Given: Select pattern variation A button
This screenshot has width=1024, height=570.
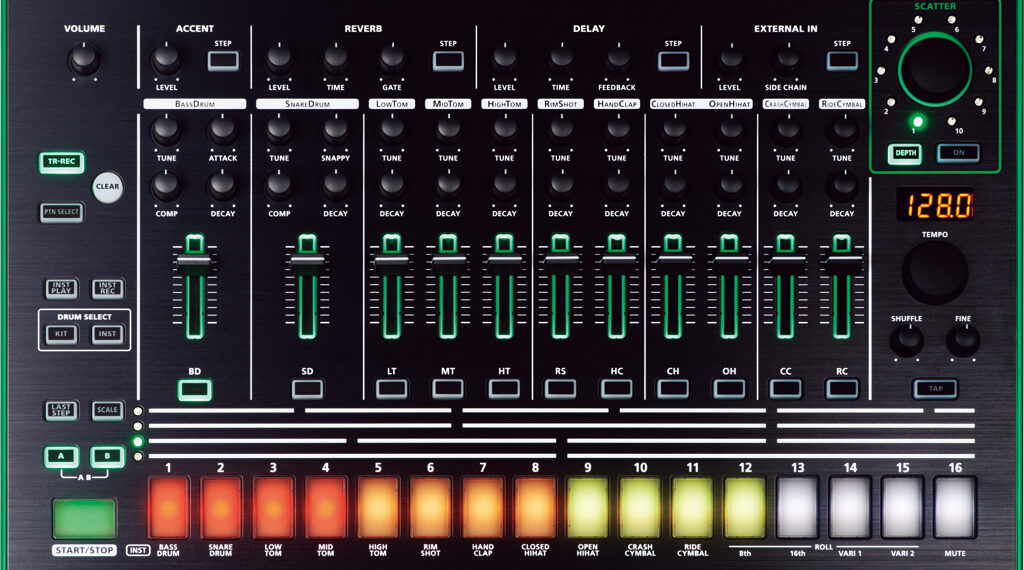Looking at the screenshot, I should (61, 456).
